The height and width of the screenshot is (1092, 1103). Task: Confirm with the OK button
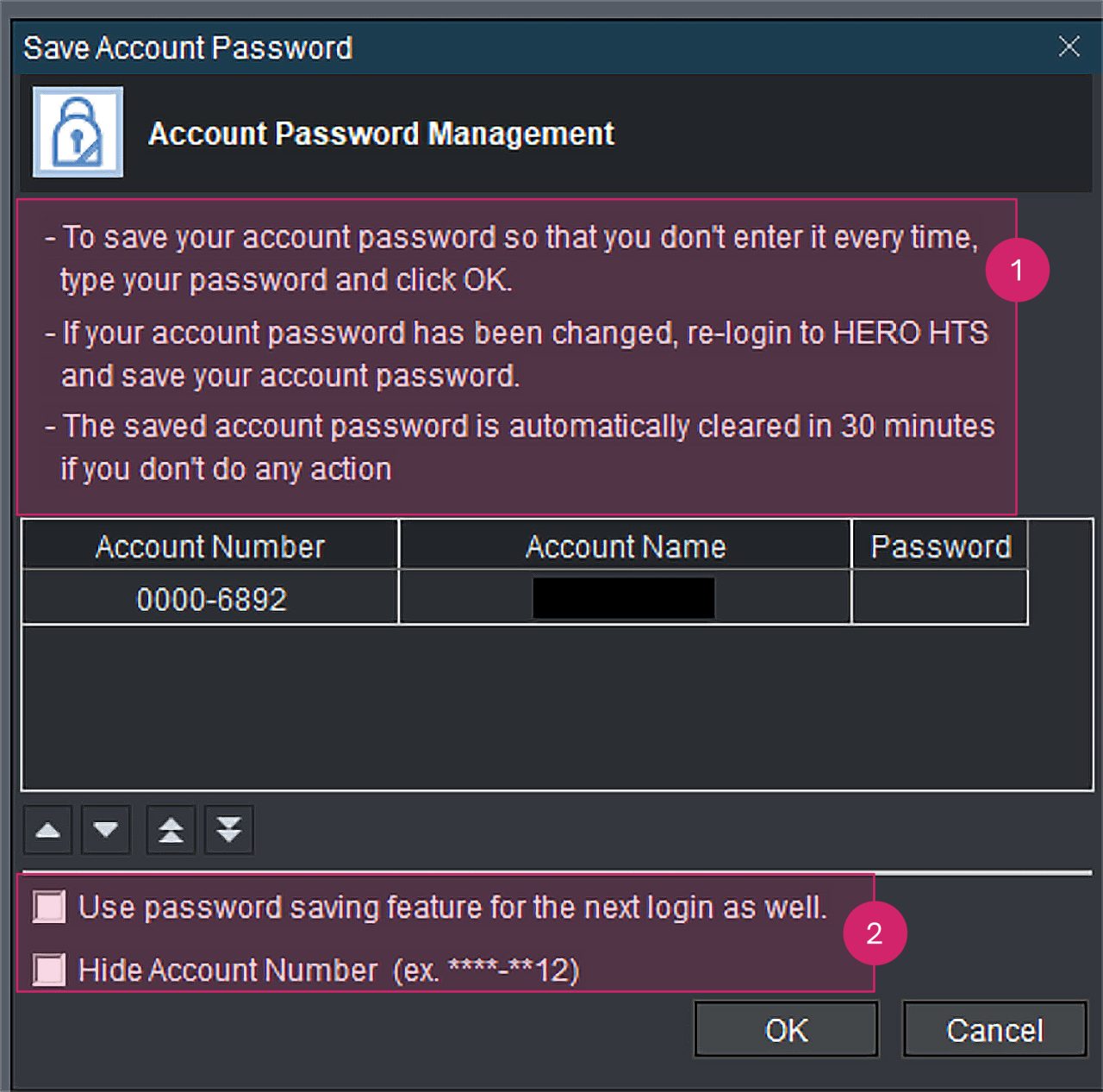point(786,1030)
